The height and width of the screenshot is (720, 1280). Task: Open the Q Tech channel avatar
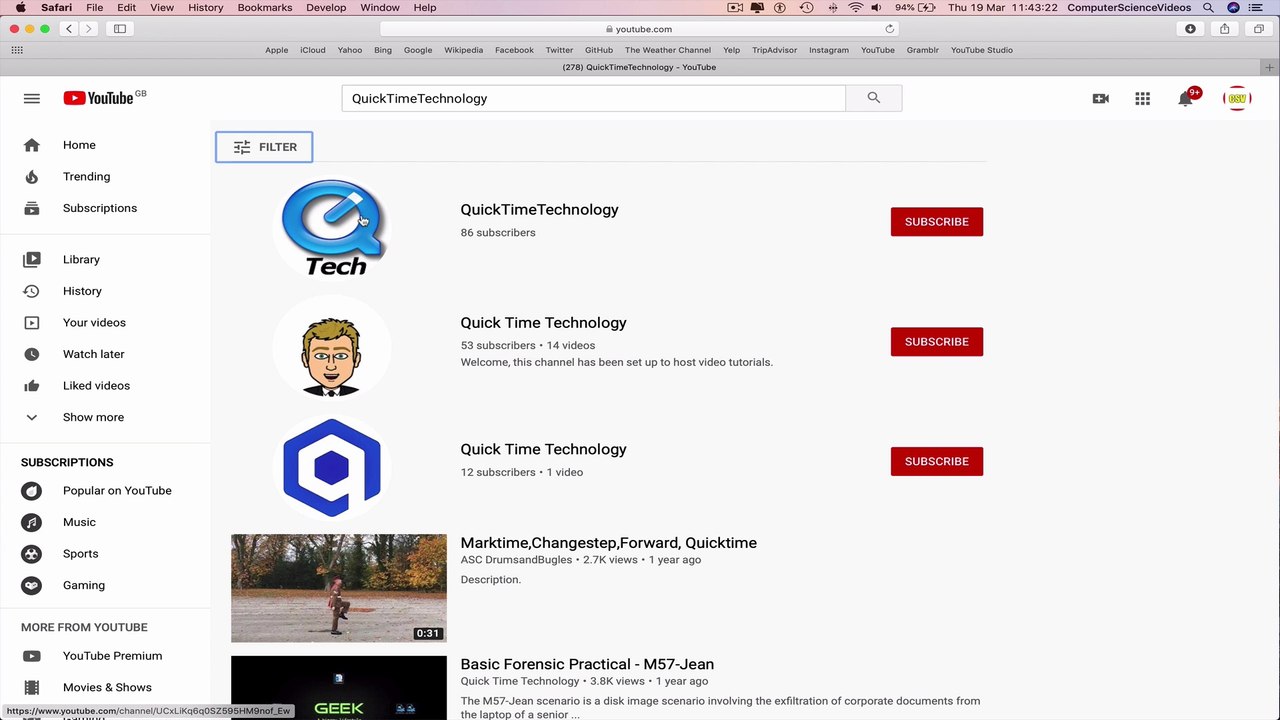pyautogui.click(x=332, y=228)
